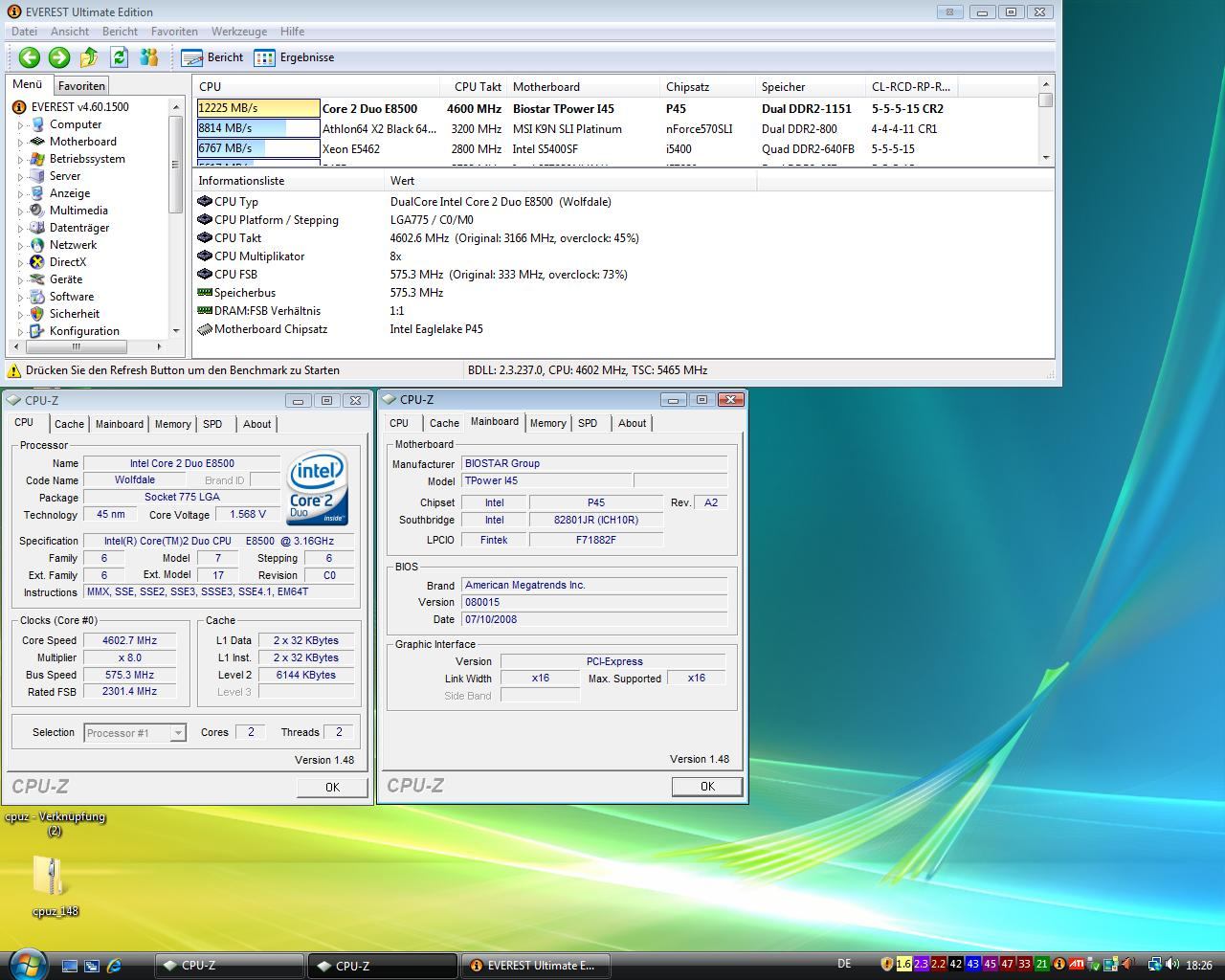The image size is (1225, 980).
Task: Expand the Motherboard node arrow
Action: click(20, 143)
